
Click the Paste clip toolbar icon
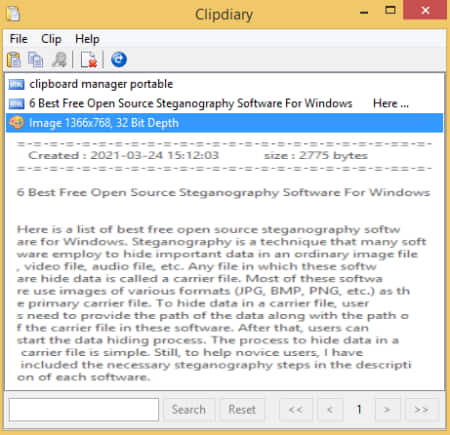click(x=14, y=60)
